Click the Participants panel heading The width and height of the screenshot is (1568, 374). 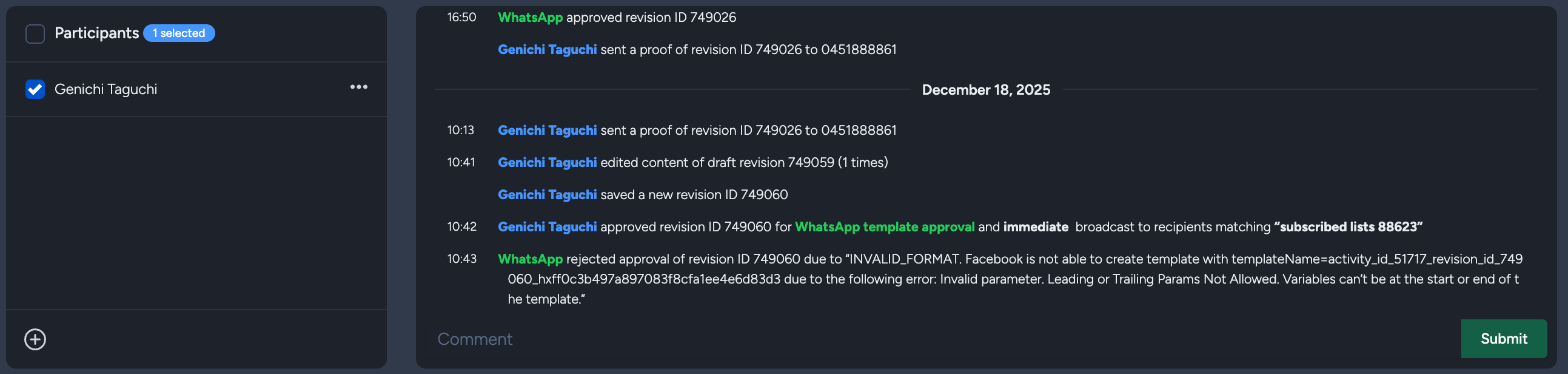(97, 33)
